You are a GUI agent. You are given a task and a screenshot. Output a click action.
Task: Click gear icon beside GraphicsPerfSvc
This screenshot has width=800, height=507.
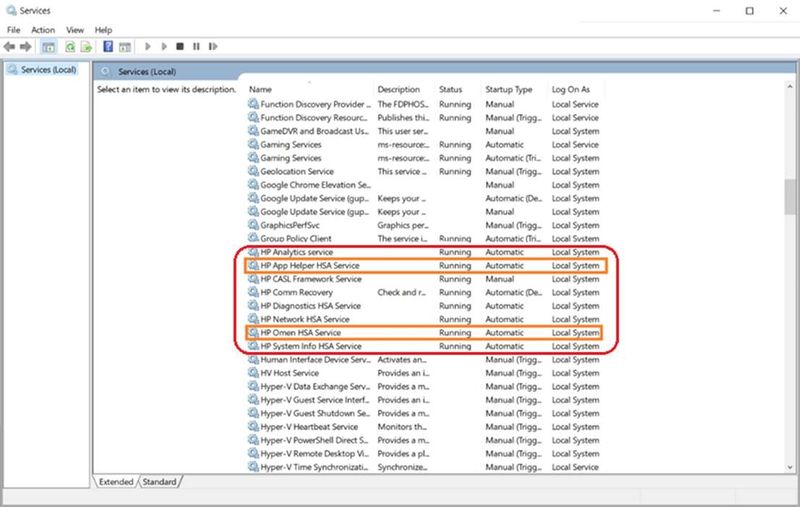click(253, 225)
